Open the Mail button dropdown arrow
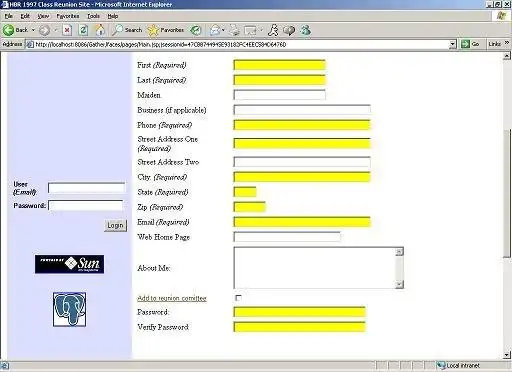This screenshot has height=372, width=512. pyautogui.click(x=223, y=30)
